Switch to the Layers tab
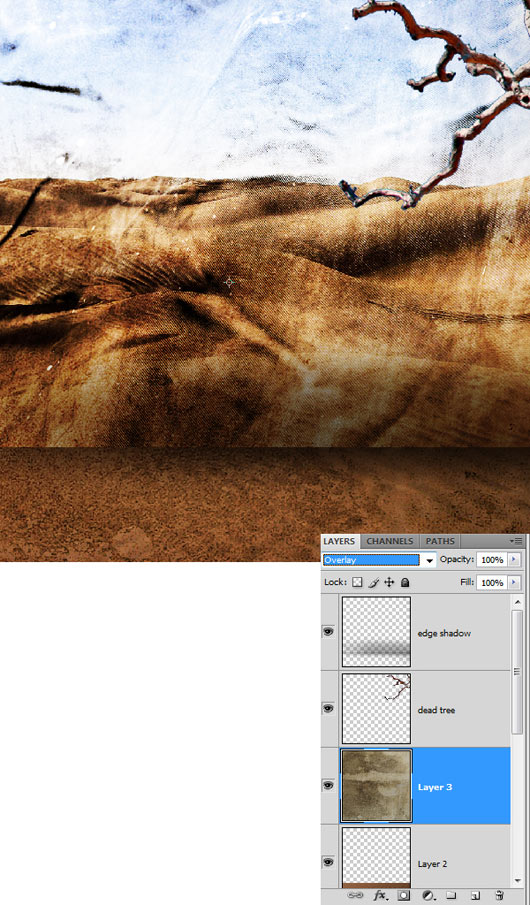The height and width of the screenshot is (905, 530). click(339, 541)
